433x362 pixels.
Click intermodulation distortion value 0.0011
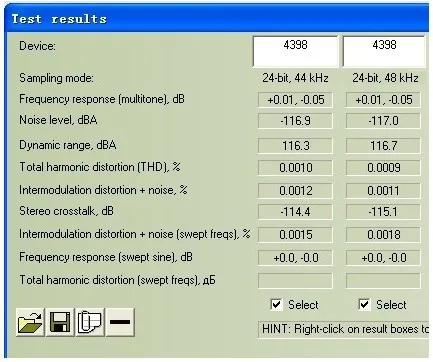pos(383,191)
